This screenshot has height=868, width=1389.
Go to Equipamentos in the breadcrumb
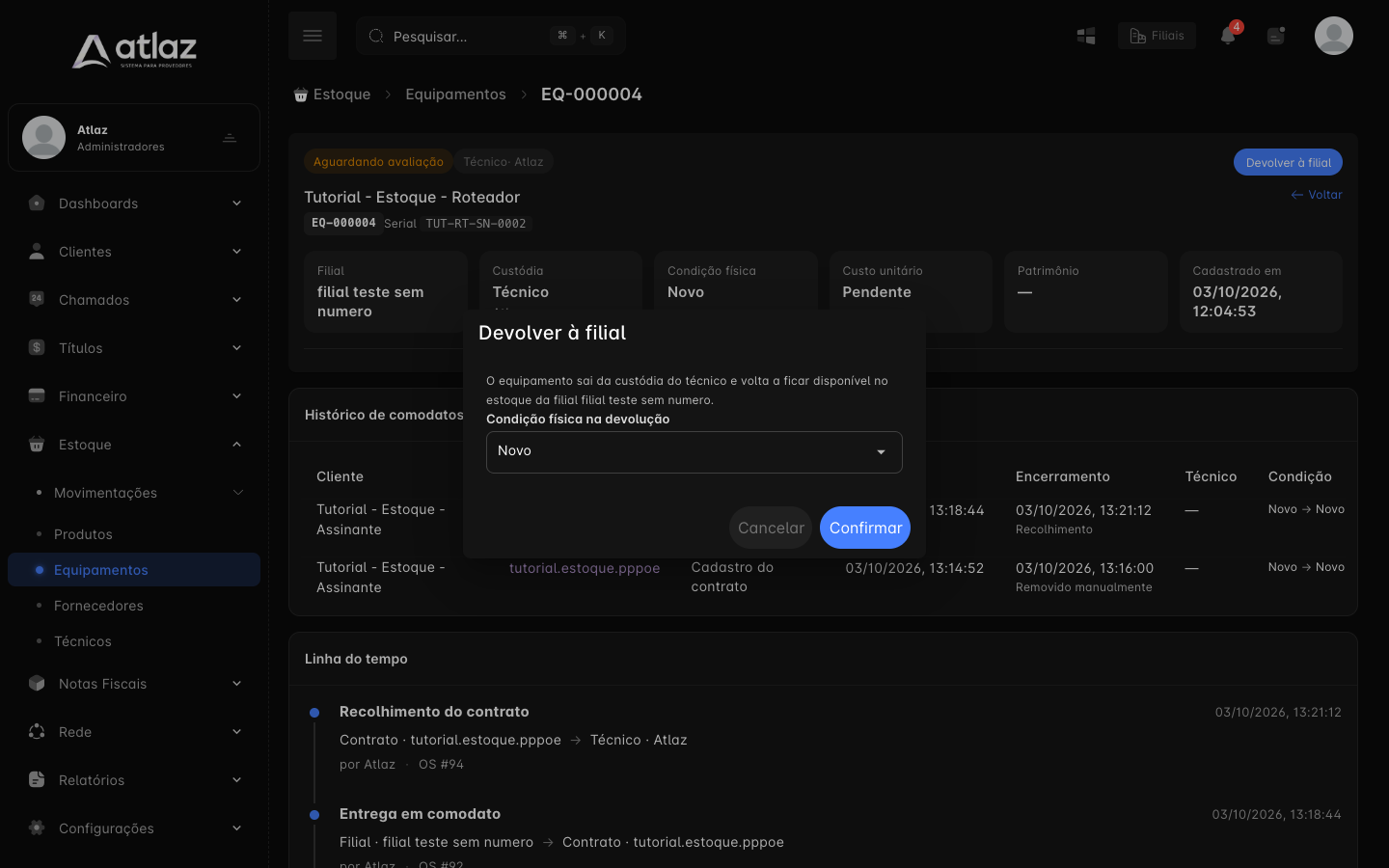[x=455, y=95]
